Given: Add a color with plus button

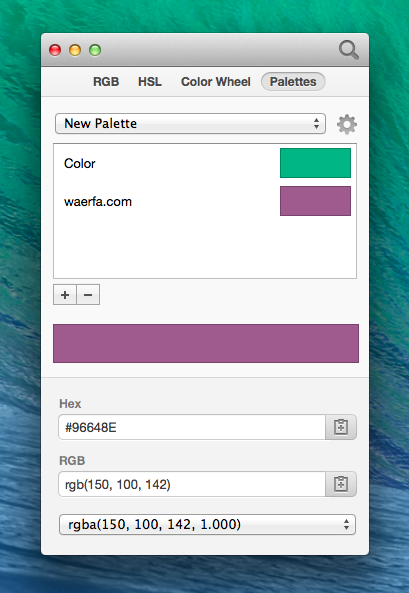Looking at the screenshot, I should click(x=65, y=295).
